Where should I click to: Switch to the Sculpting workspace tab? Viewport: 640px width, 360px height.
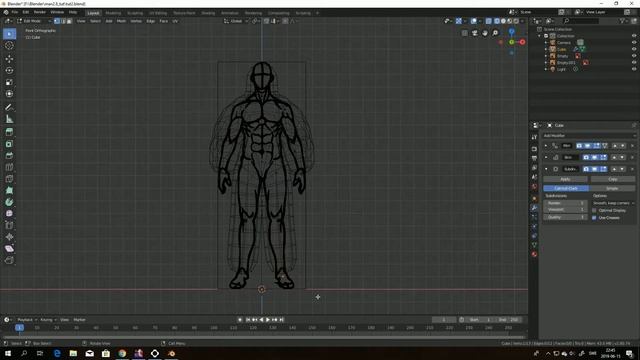click(135, 13)
